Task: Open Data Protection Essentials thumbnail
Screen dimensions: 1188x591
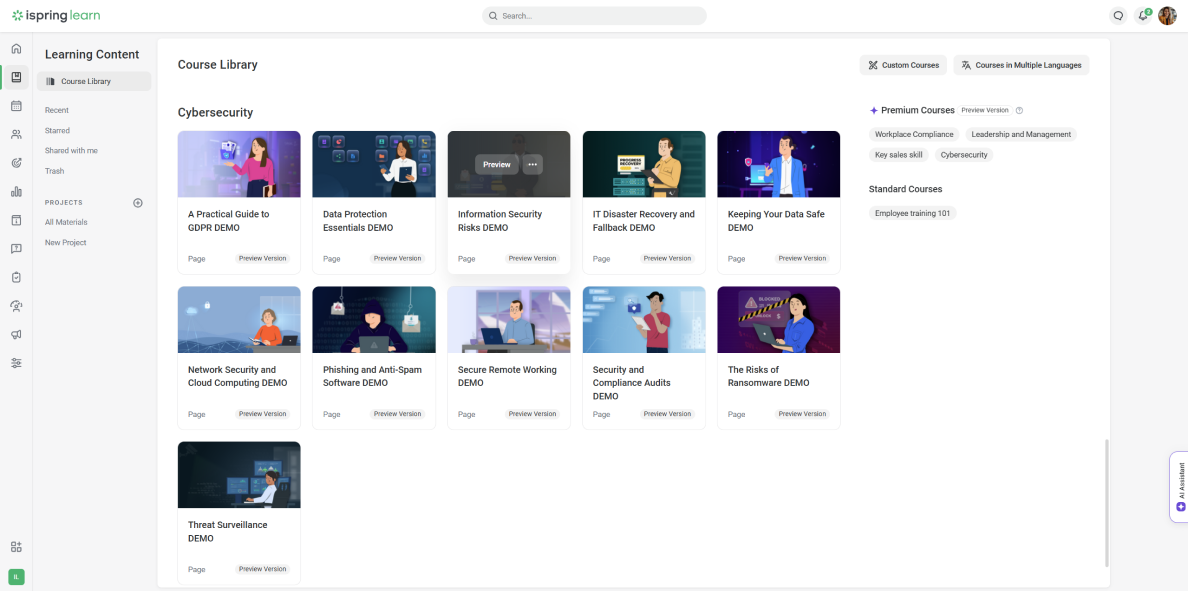Action: click(374, 164)
